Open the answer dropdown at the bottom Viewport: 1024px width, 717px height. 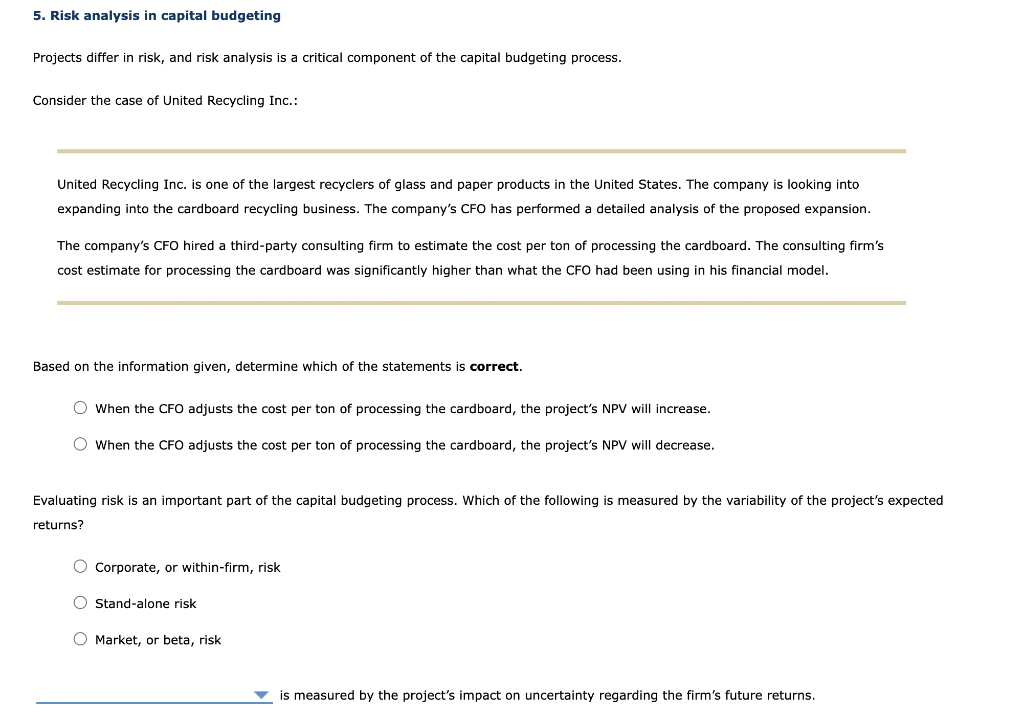[x=155, y=694]
